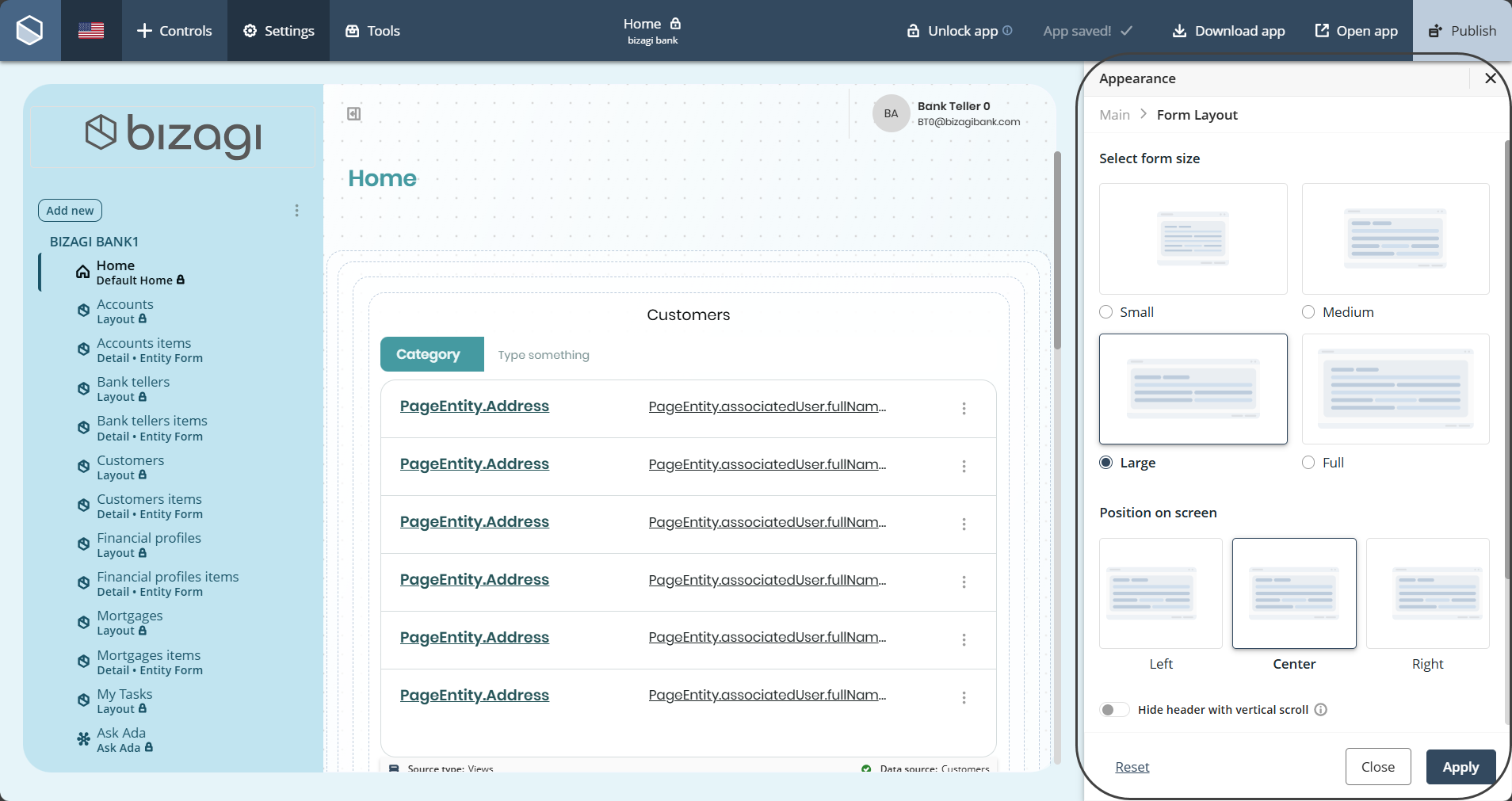The height and width of the screenshot is (801, 1512).
Task: Click the BA user avatar
Action: coord(891,113)
